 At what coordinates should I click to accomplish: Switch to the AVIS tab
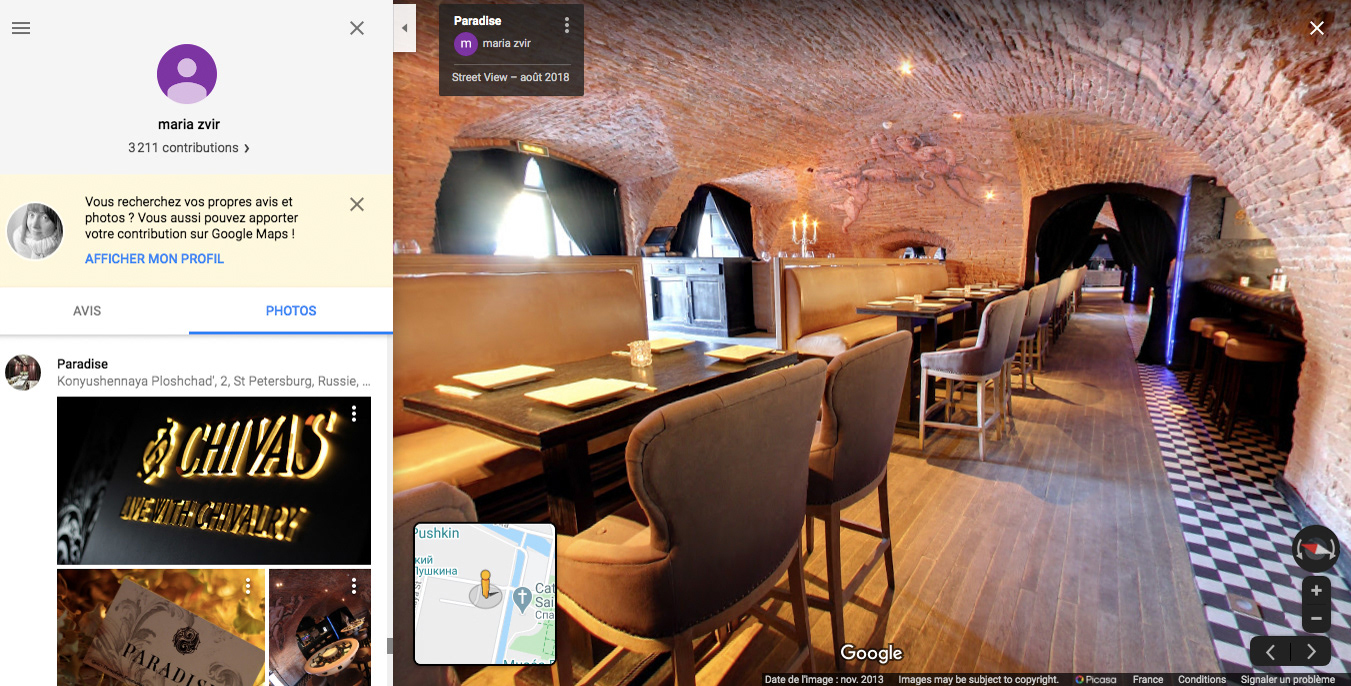(x=87, y=311)
